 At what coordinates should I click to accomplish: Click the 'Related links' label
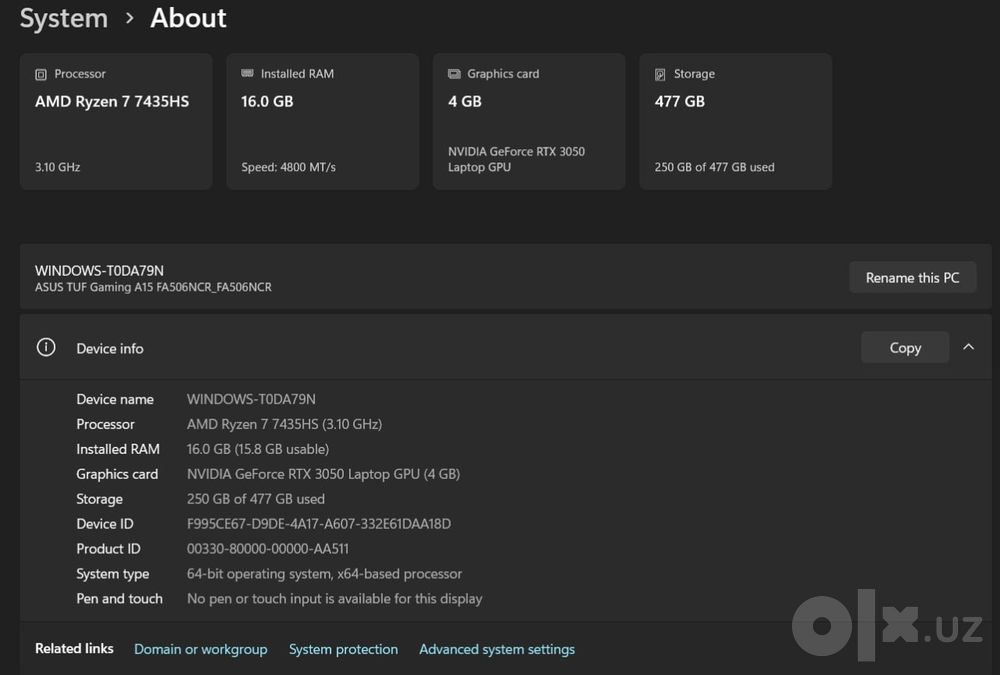coord(74,648)
